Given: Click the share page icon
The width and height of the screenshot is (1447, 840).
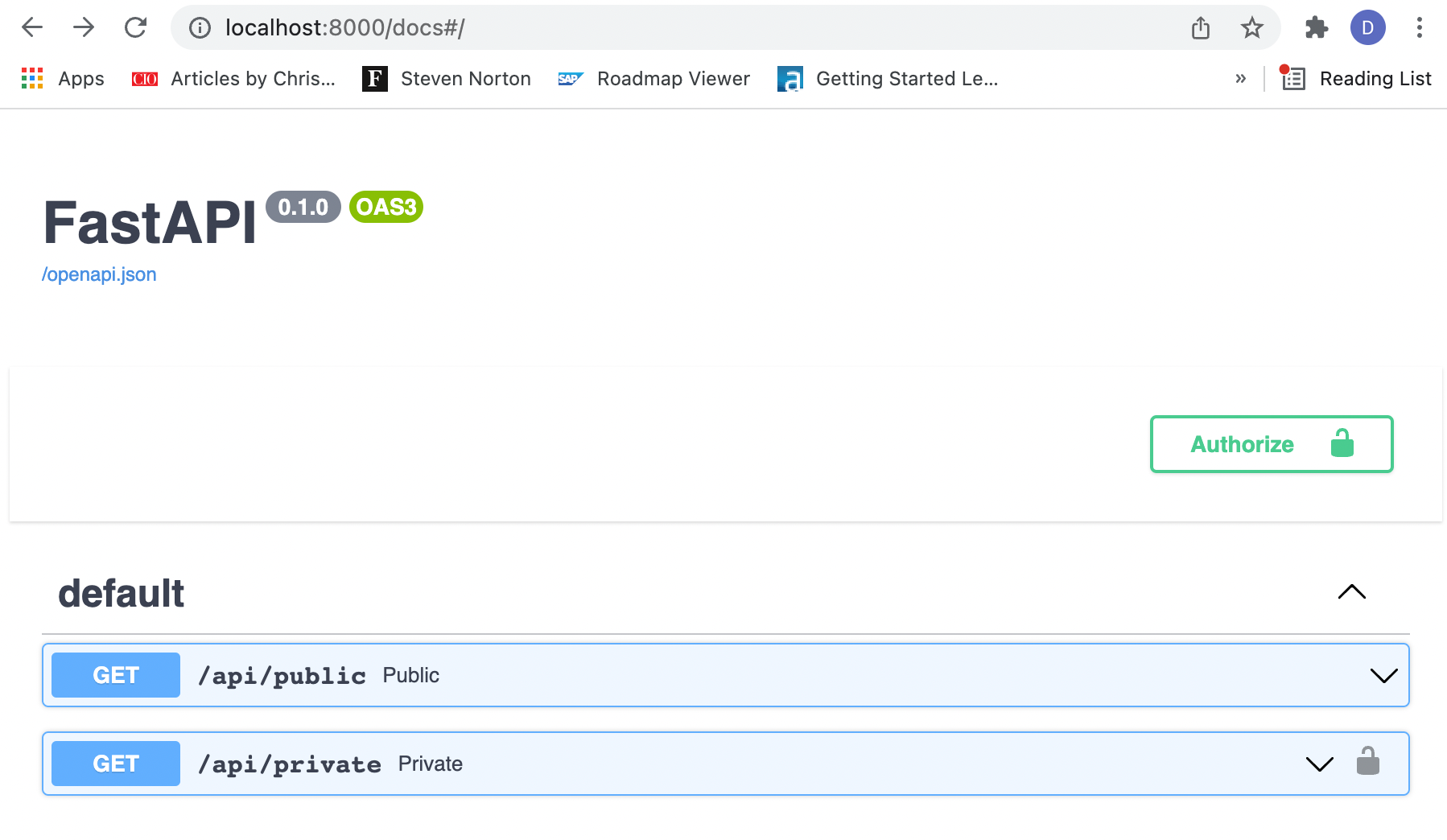Looking at the screenshot, I should pyautogui.click(x=1200, y=28).
